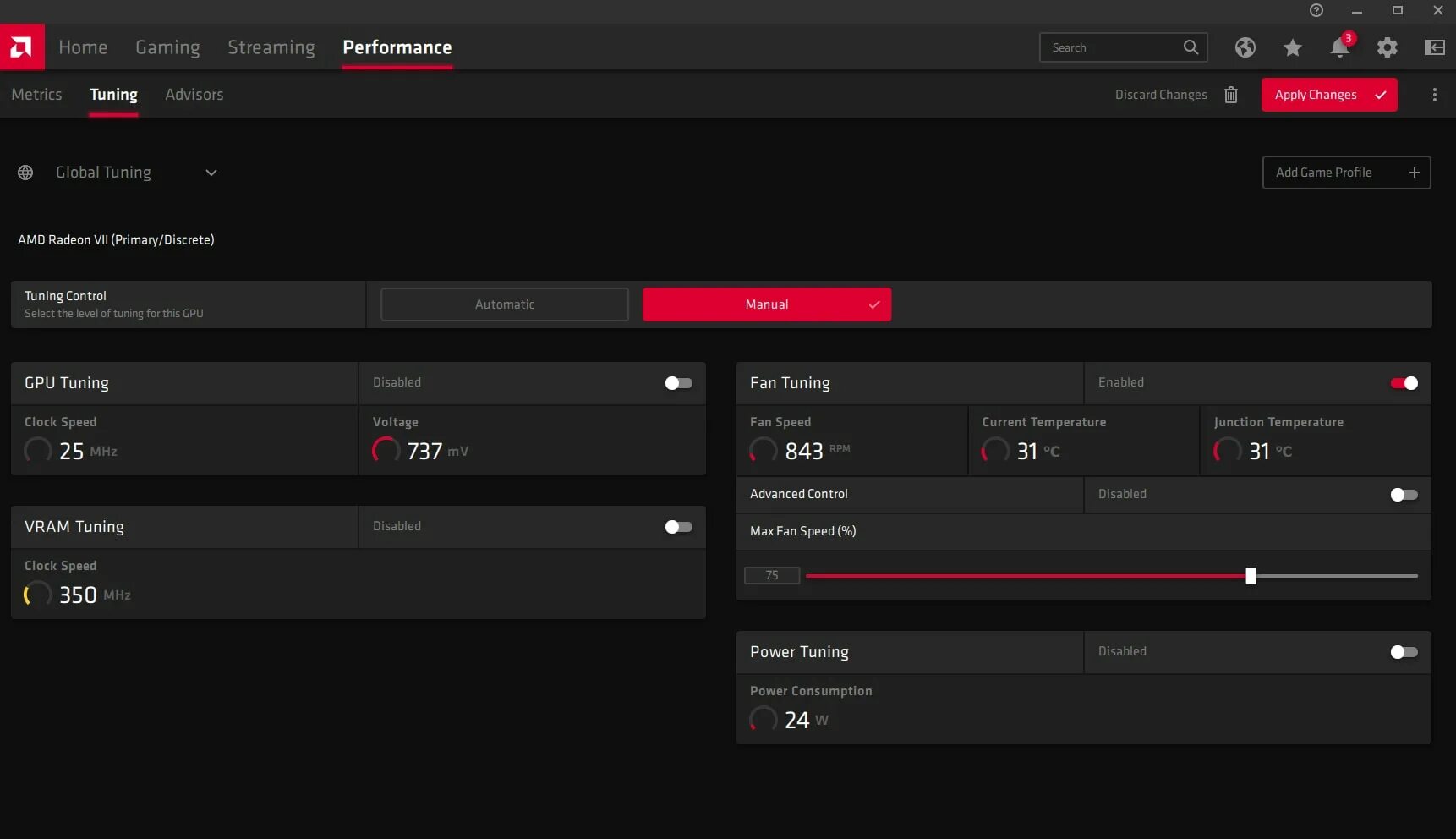The image size is (1456, 839).
Task: Click the Tuning Control label
Action: pyautogui.click(x=65, y=296)
